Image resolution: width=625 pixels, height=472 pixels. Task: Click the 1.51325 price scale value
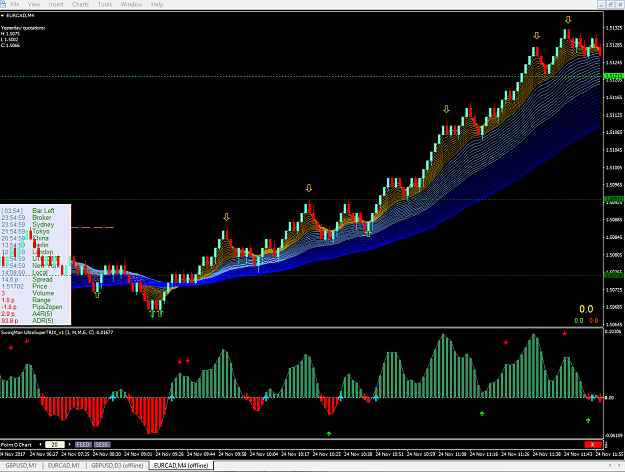(613, 28)
